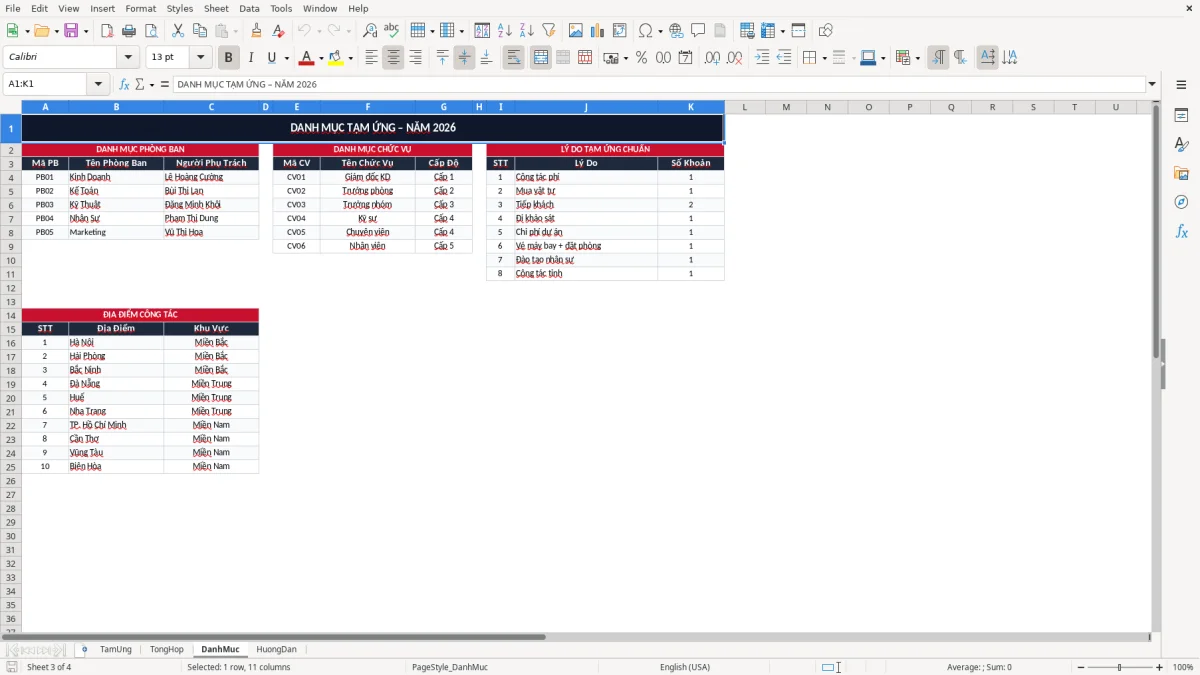Open the Function Wizard
This screenshot has height=675, width=1200.
point(124,84)
